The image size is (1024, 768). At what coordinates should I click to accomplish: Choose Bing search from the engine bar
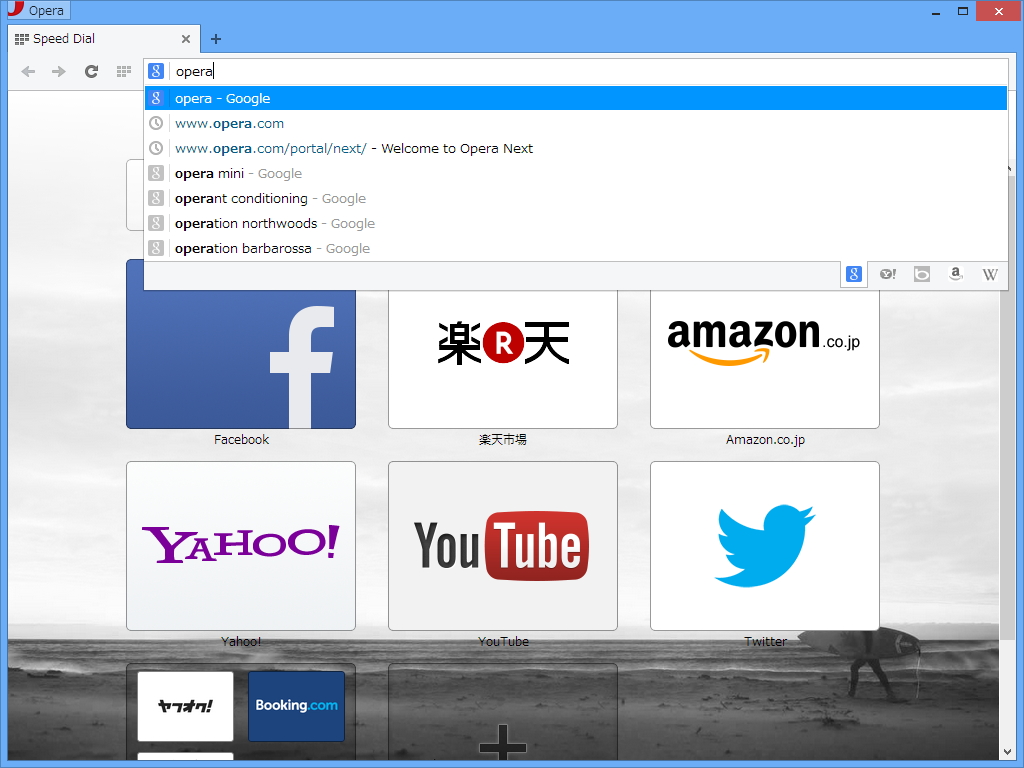pyautogui.click(x=921, y=274)
